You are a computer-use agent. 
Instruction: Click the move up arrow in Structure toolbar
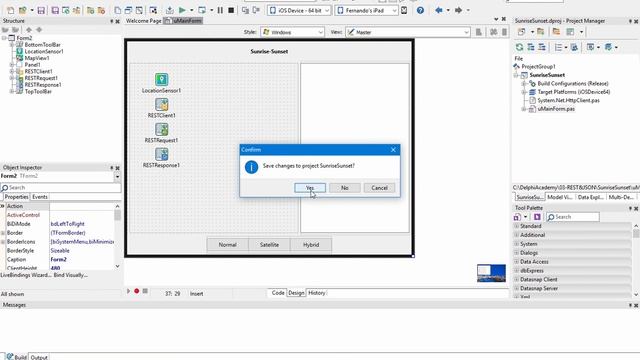[x=29, y=29]
